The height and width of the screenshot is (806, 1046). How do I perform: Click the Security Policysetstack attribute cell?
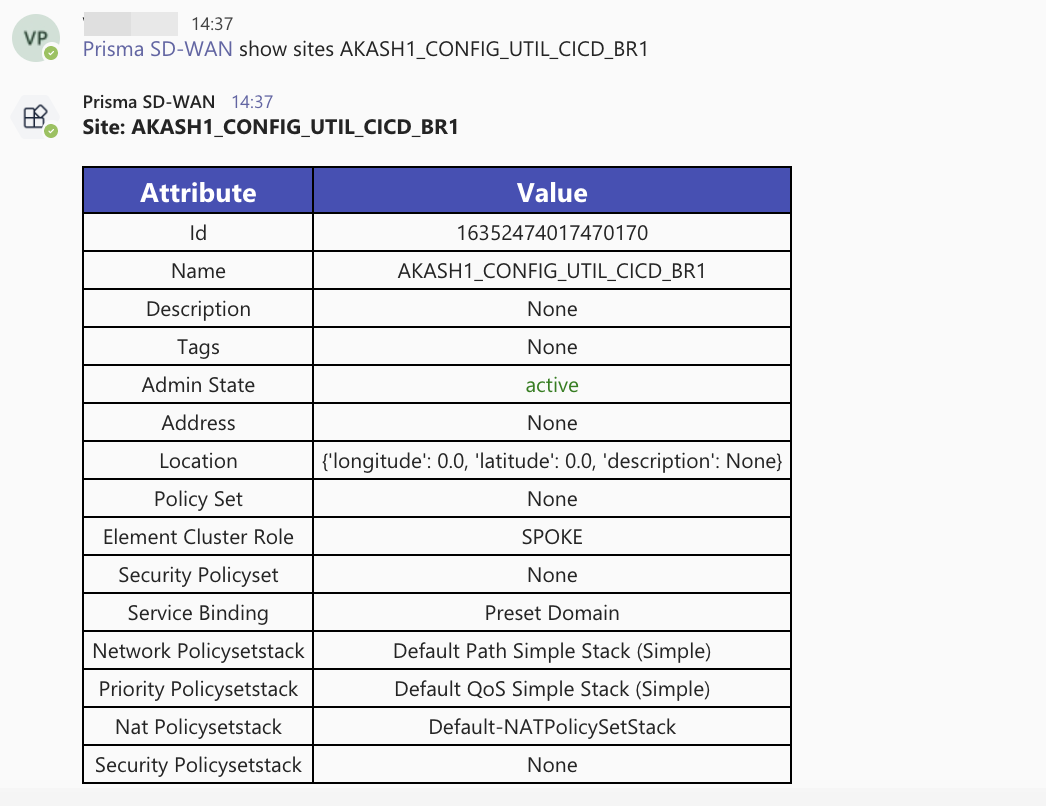(x=198, y=765)
